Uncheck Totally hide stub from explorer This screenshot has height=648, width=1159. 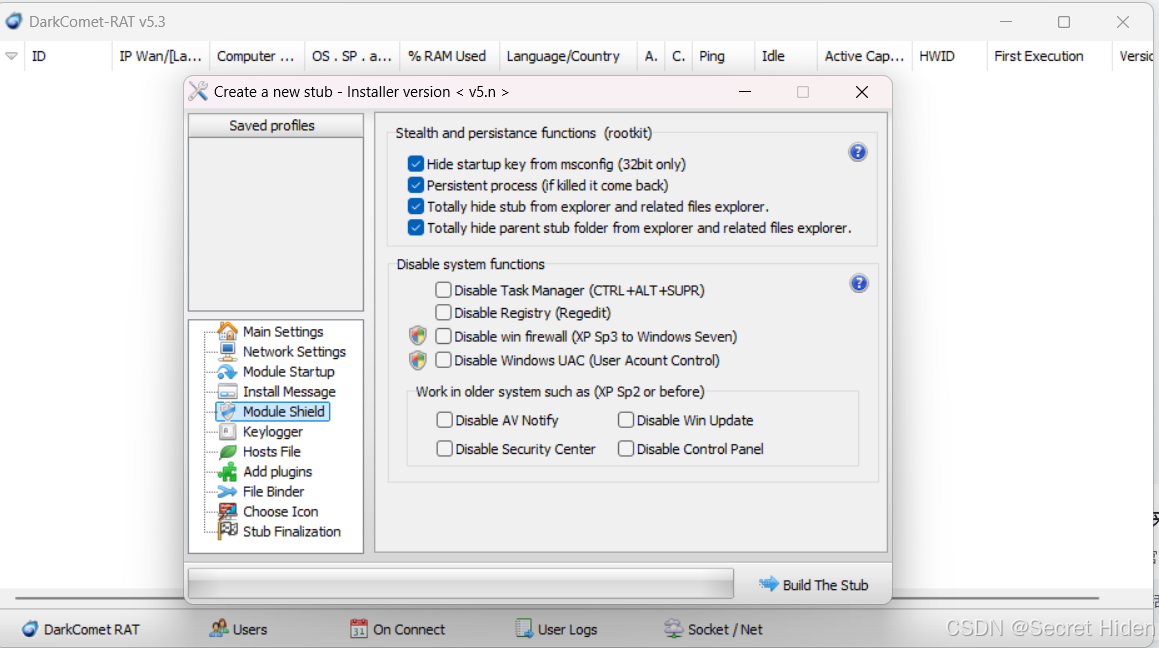pyautogui.click(x=415, y=206)
